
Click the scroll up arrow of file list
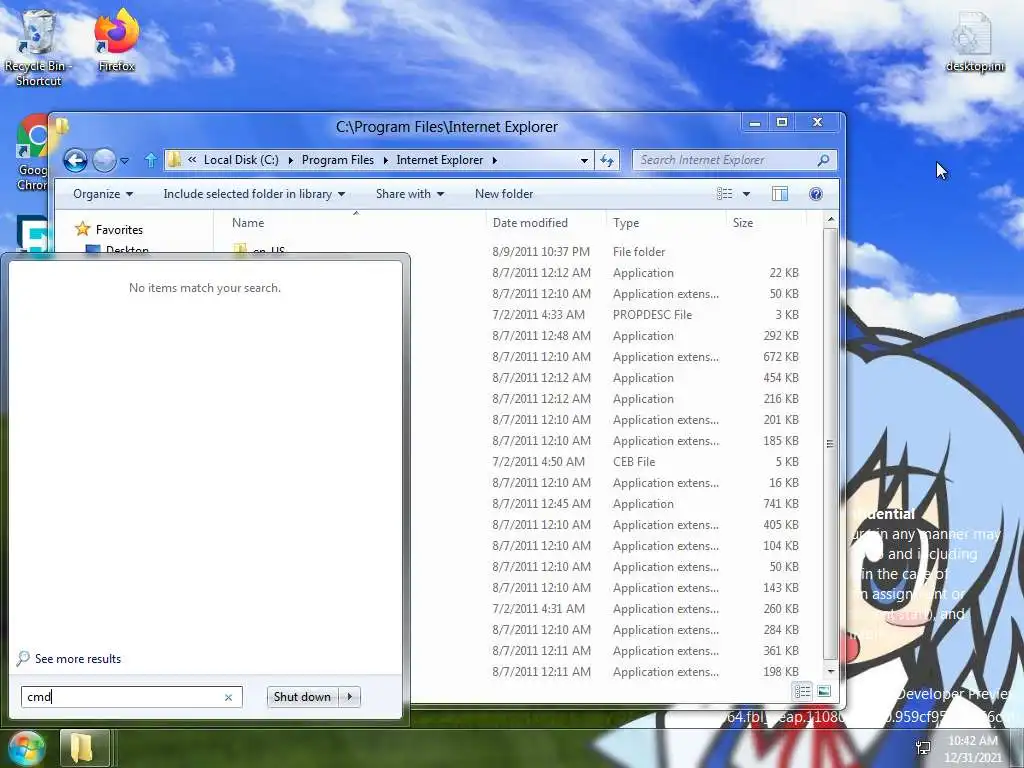coord(830,219)
